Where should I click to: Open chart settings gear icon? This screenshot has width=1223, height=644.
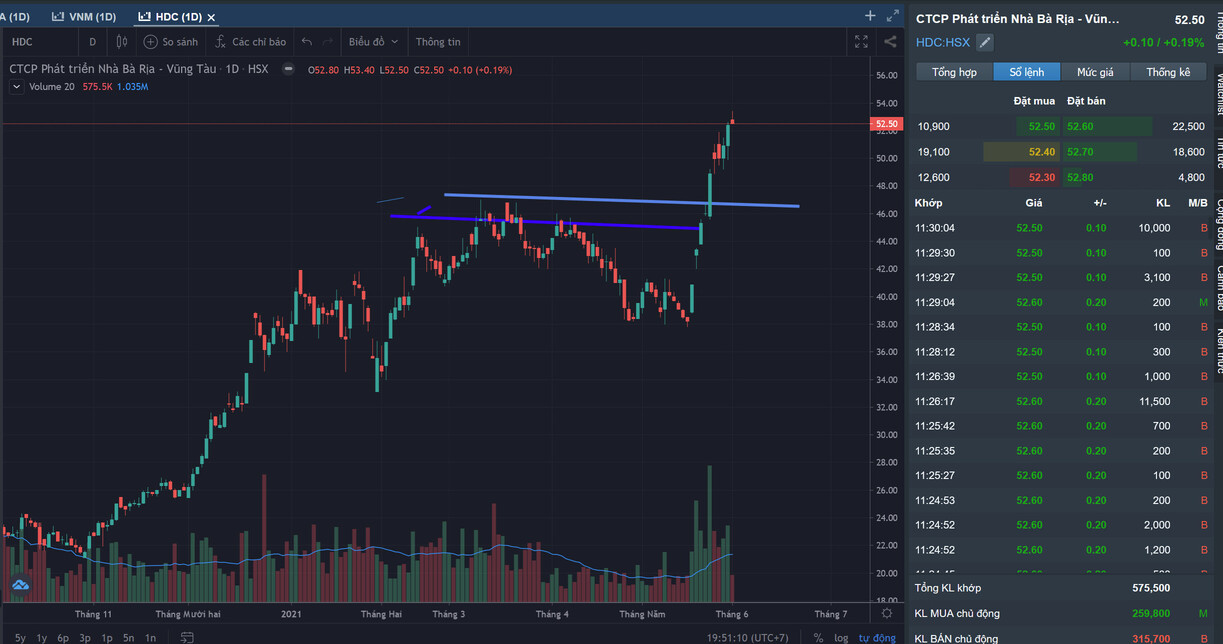pyautogui.click(x=886, y=613)
